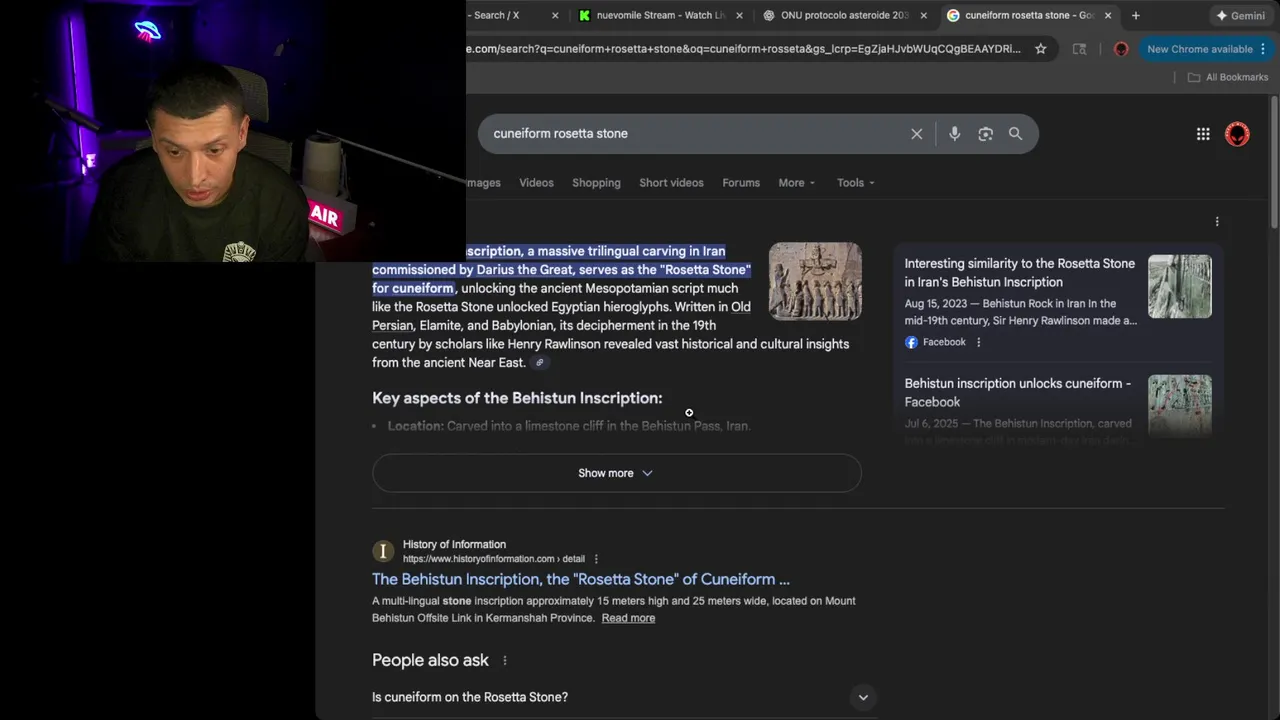Click the 'People also ask' heading

(x=430, y=660)
